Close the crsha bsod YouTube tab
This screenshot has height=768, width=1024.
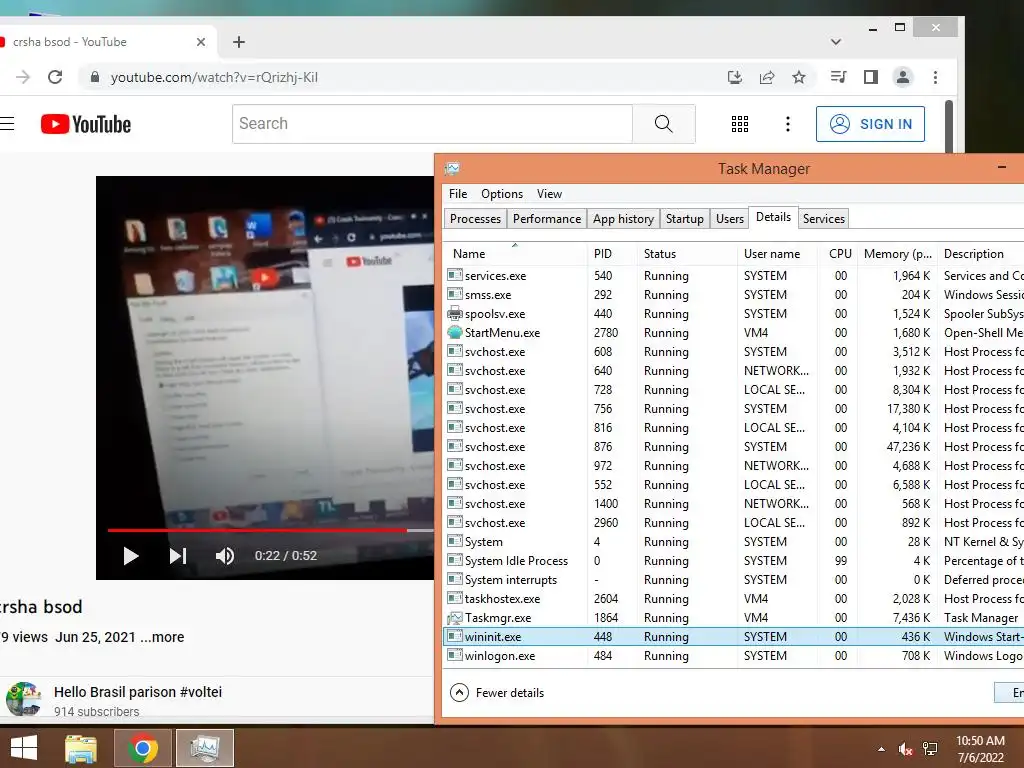(200, 42)
